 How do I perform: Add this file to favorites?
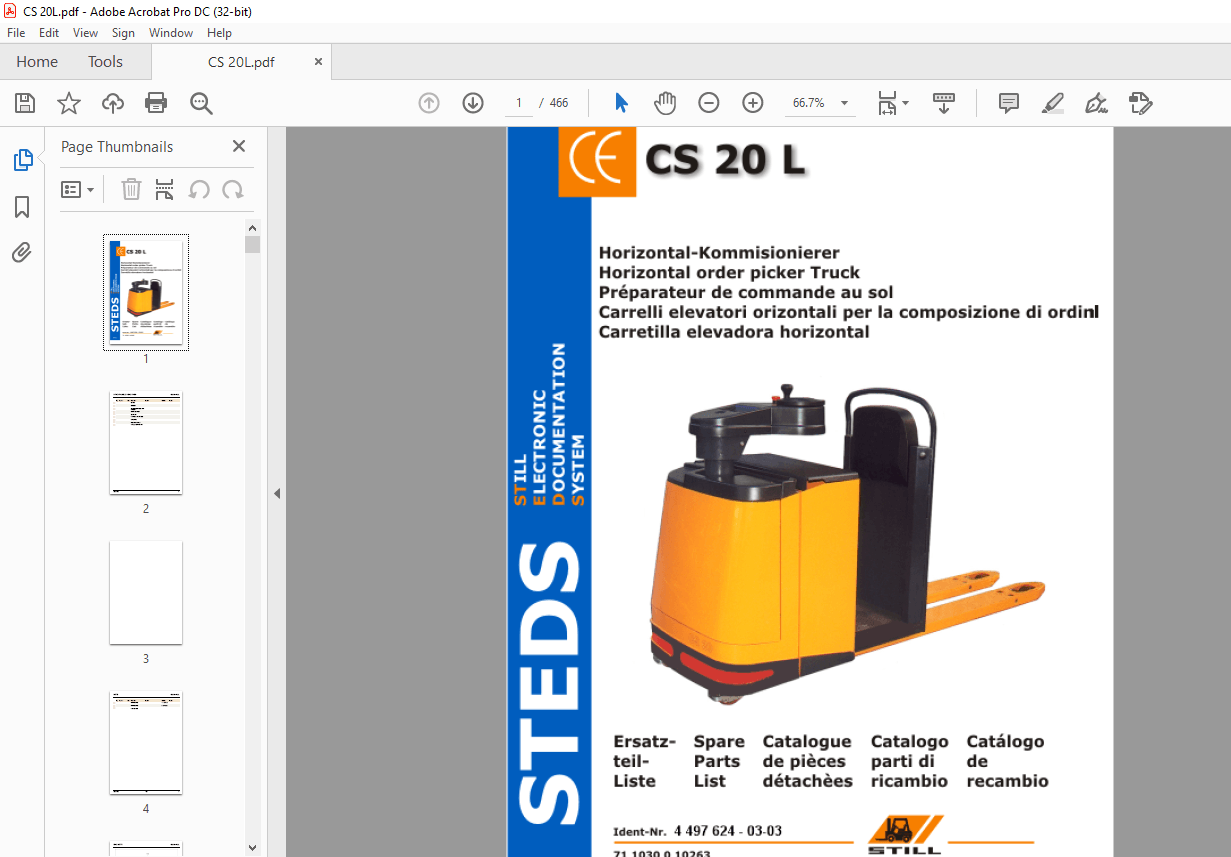point(68,103)
